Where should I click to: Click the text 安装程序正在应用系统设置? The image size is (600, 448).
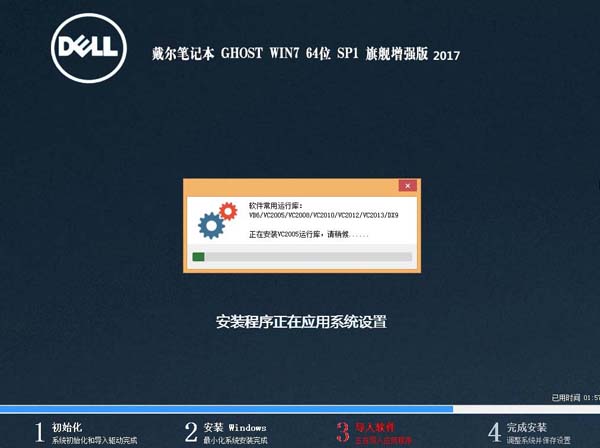point(301,322)
